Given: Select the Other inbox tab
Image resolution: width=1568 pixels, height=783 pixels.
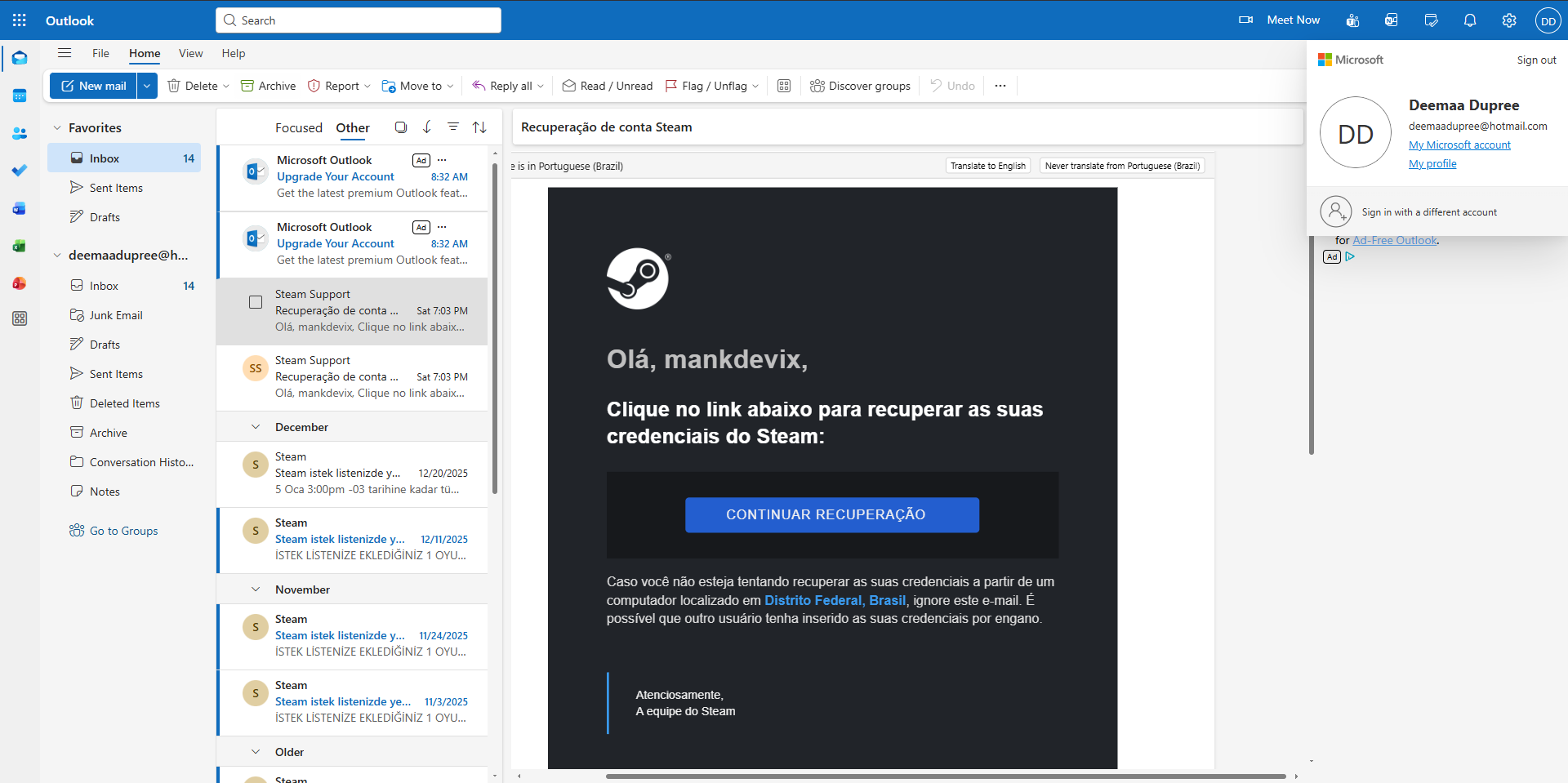Looking at the screenshot, I should tap(353, 128).
